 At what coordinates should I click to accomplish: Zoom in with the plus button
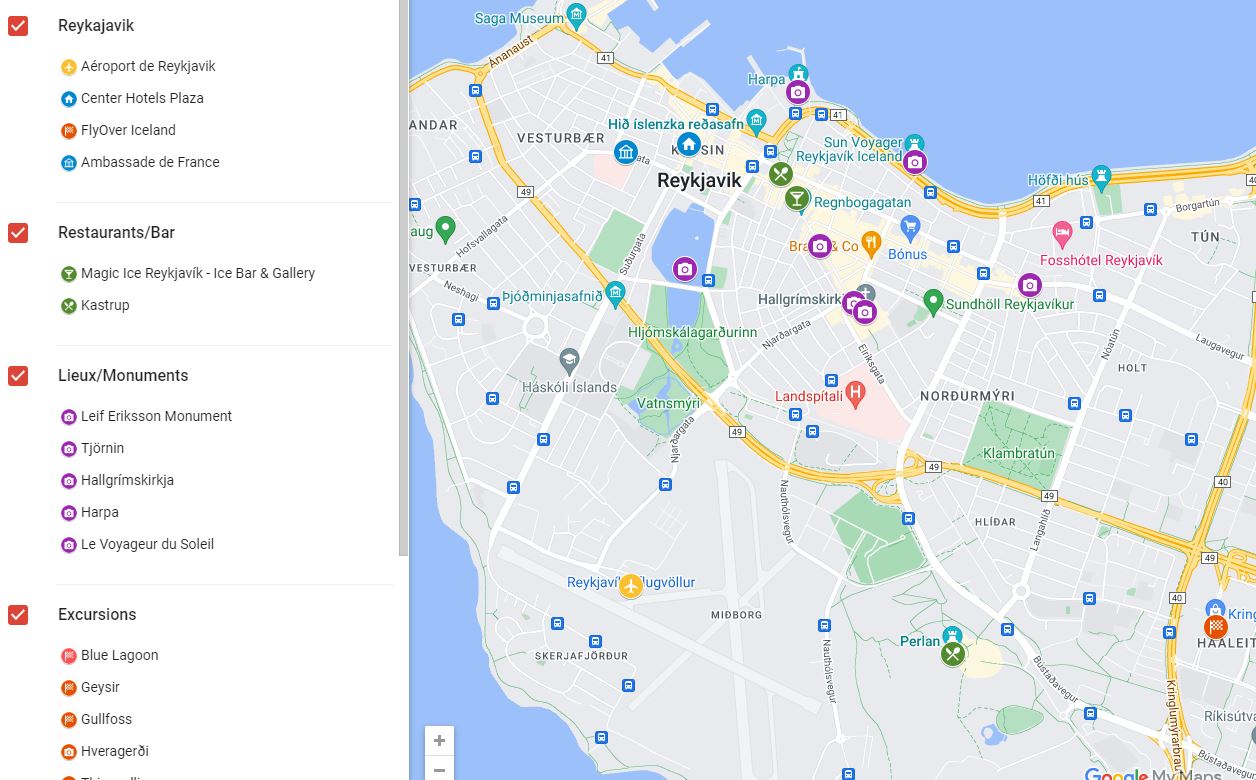pos(439,741)
